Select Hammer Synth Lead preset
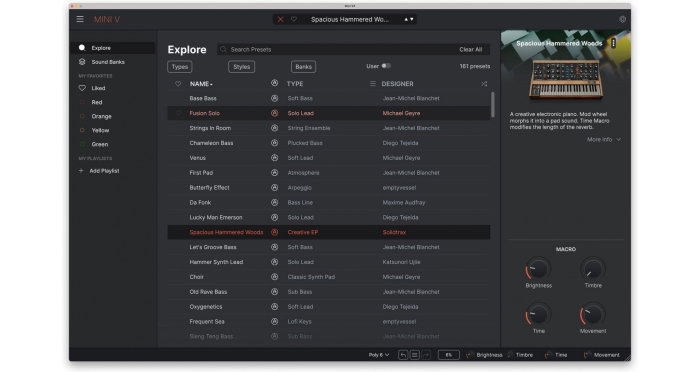 point(329,262)
